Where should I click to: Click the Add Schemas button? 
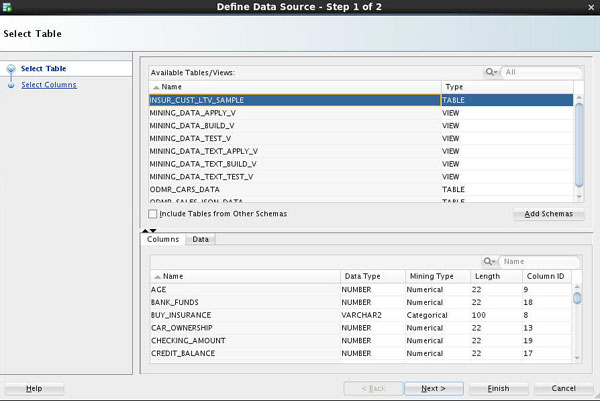point(548,214)
